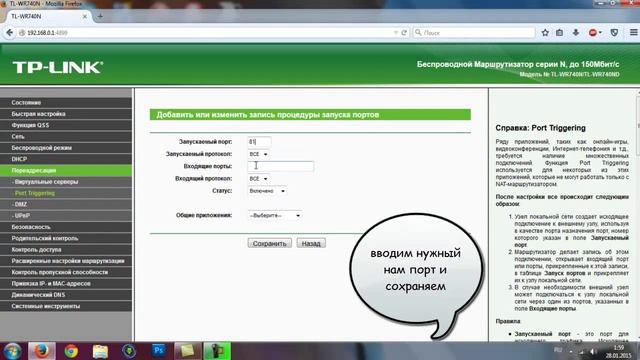Click the Сохранить button
The image size is (640, 360).
tap(269, 243)
